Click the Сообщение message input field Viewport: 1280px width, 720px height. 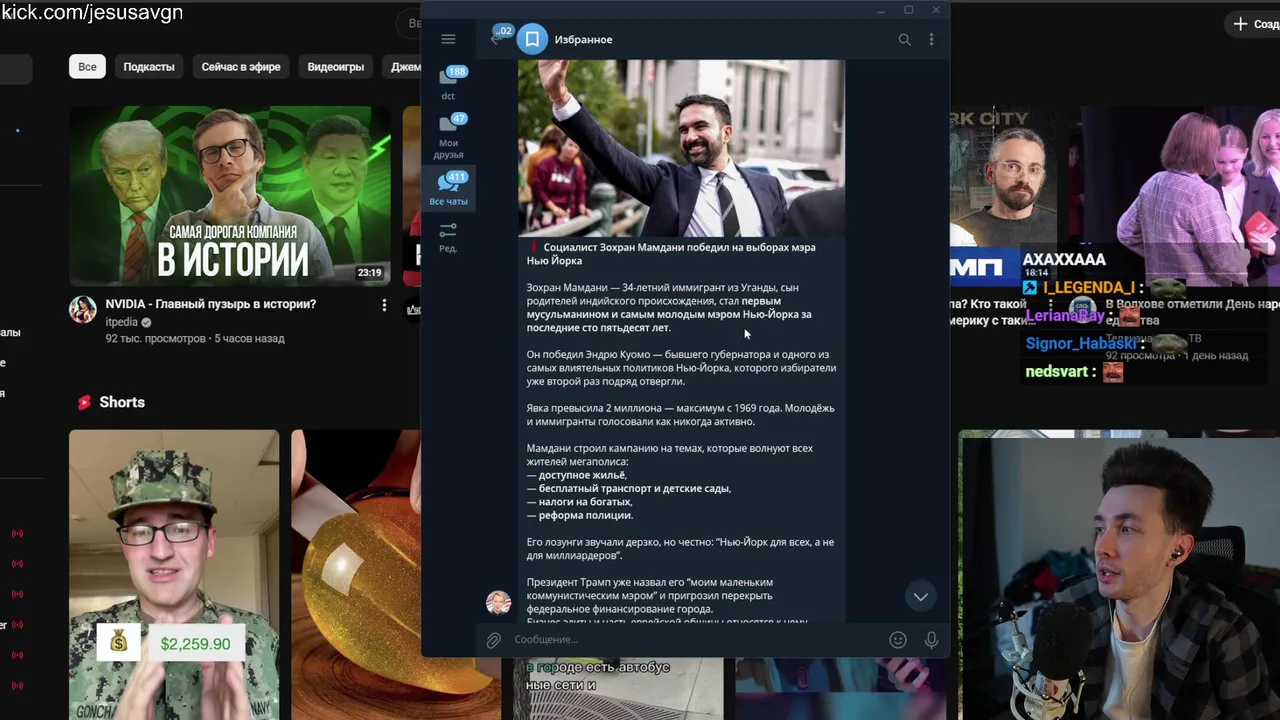tap(695, 640)
